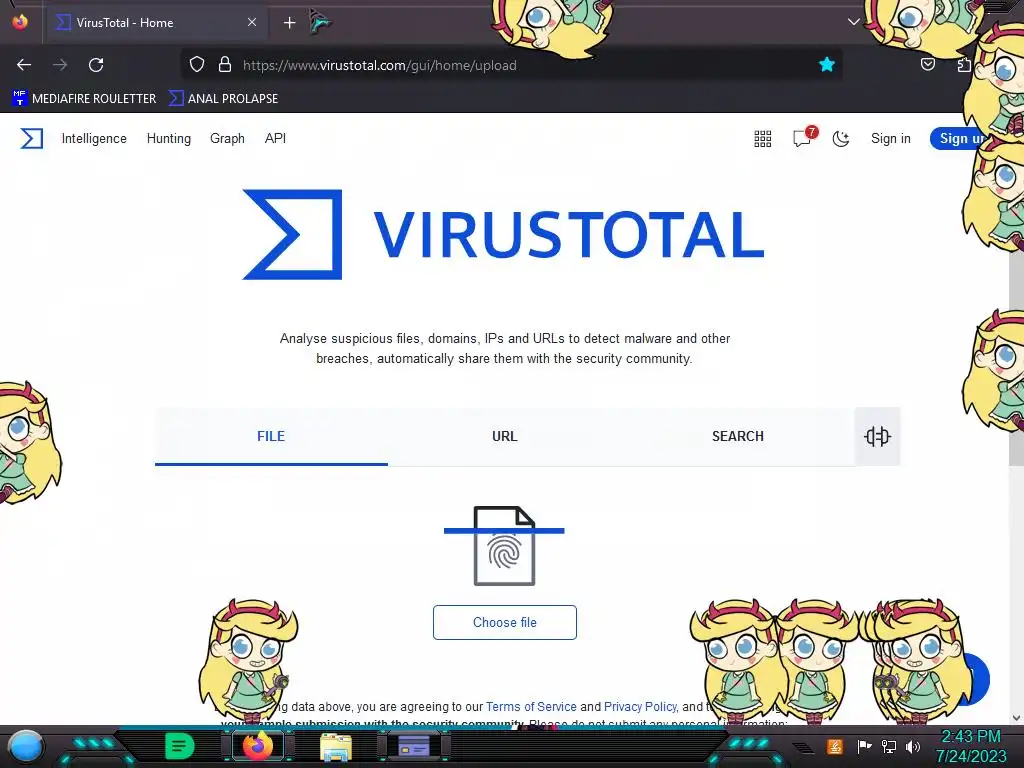Open the API menu item
1024x768 pixels.
pyautogui.click(x=275, y=138)
